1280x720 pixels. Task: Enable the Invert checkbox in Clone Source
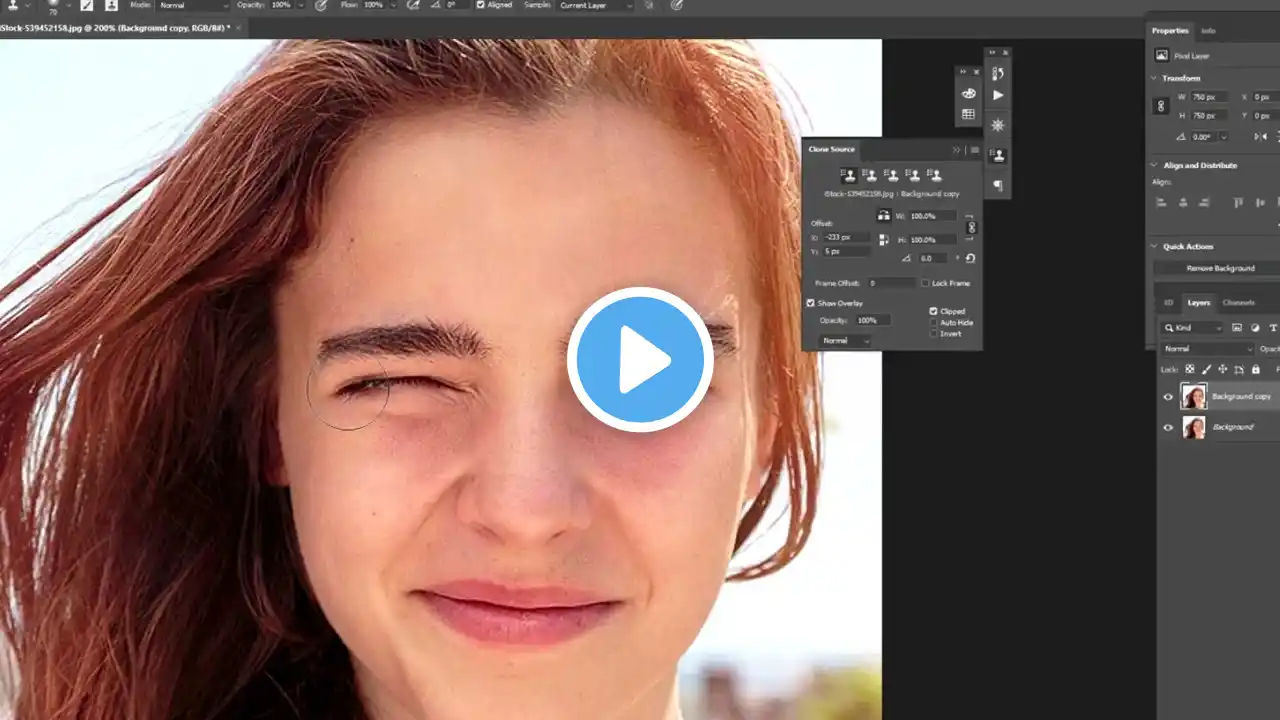click(932, 333)
